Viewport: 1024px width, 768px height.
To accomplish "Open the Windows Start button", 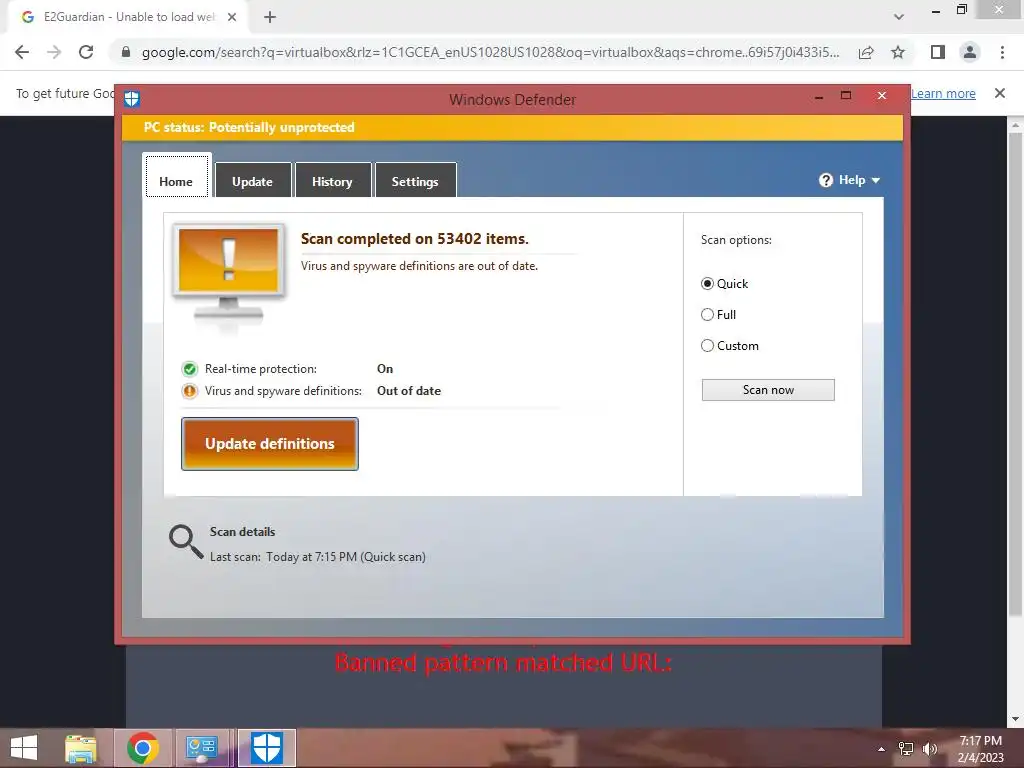I will [24, 748].
